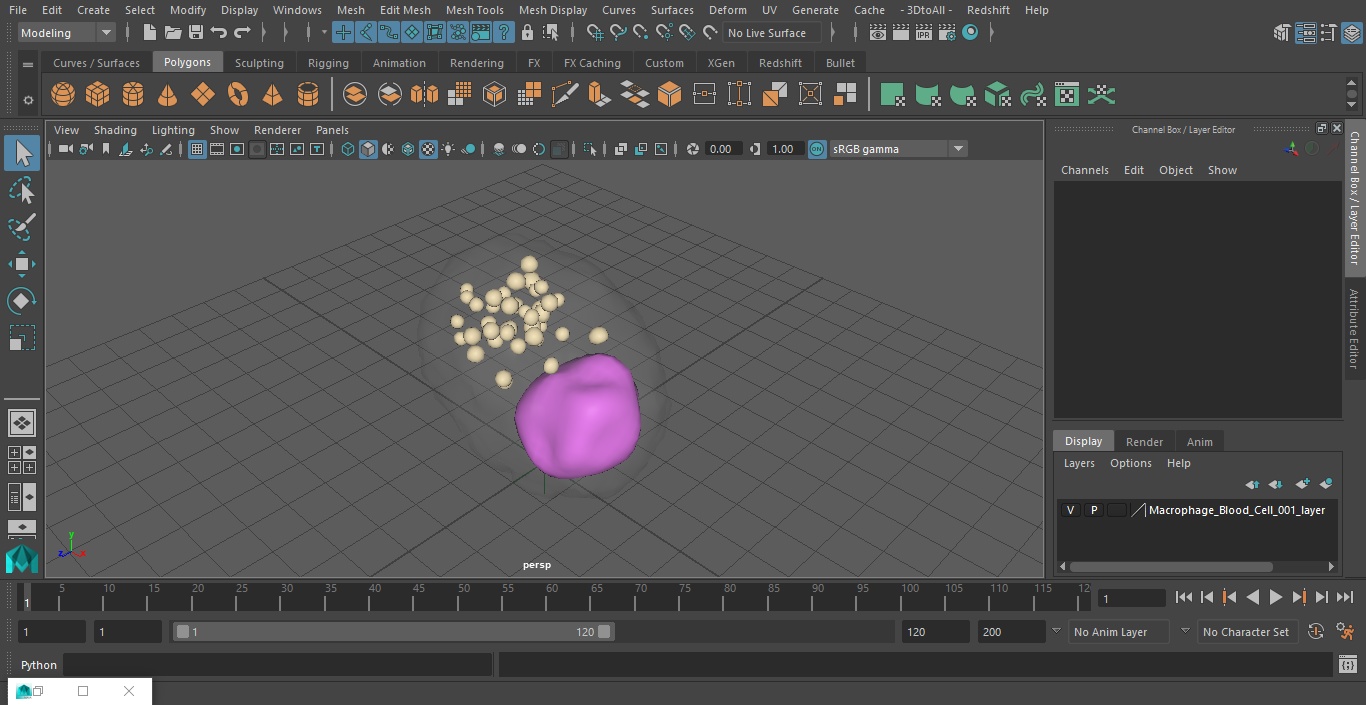1366x705 pixels.
Task: Toggle textured display in viewport
Action: [428, 149]
